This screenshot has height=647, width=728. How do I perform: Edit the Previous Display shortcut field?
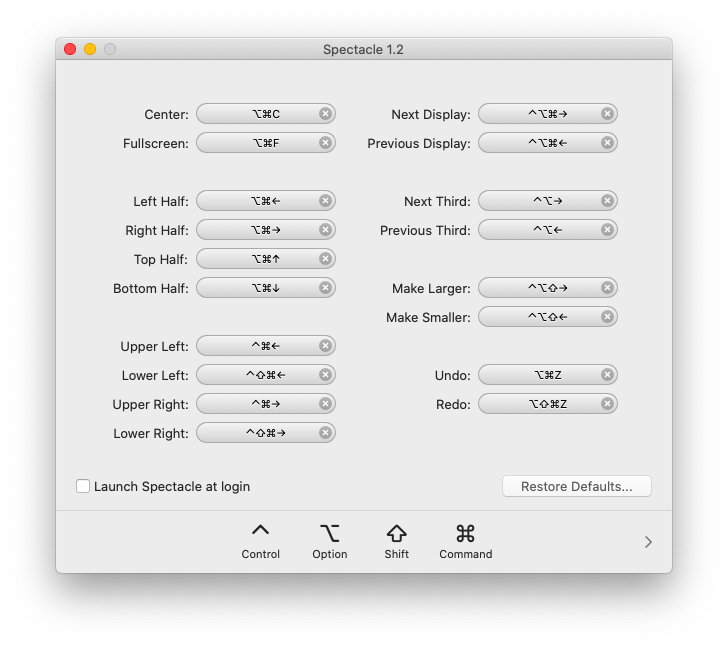point(548,143)
